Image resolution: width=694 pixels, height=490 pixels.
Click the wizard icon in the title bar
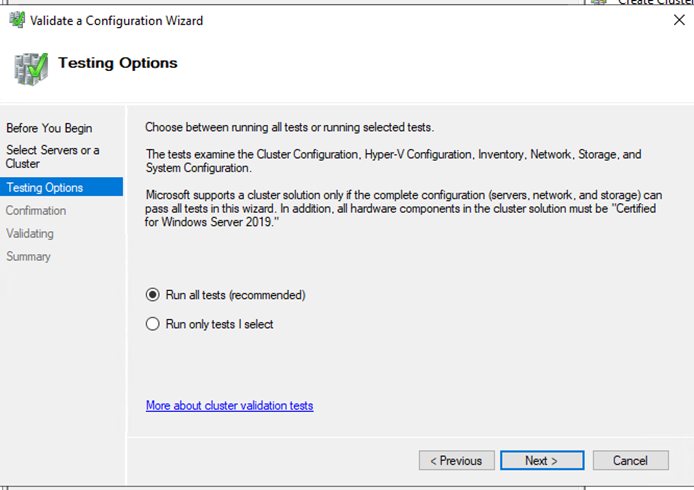(x=17, y=20)
